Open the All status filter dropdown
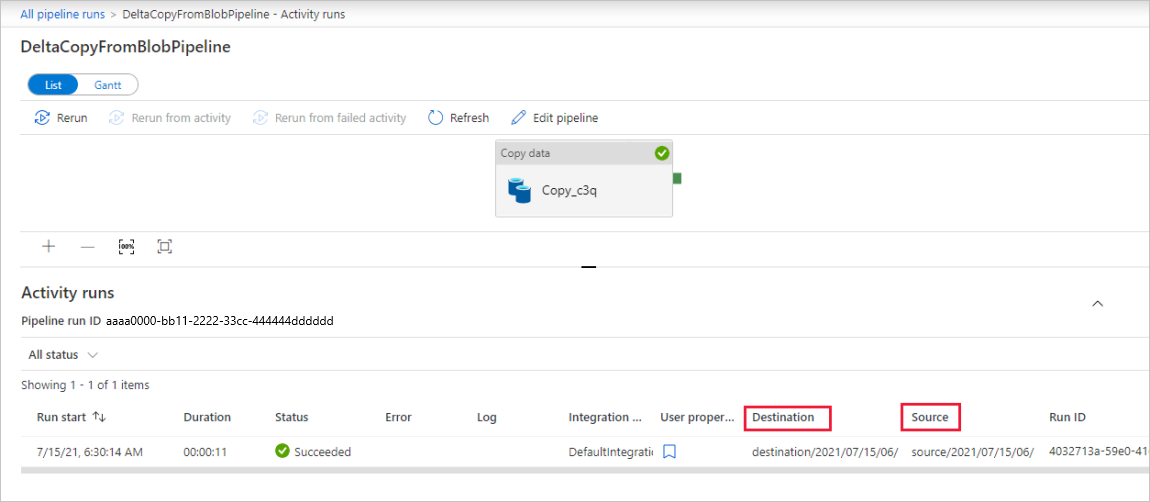The image size is (1150, 502). point(63,355)
